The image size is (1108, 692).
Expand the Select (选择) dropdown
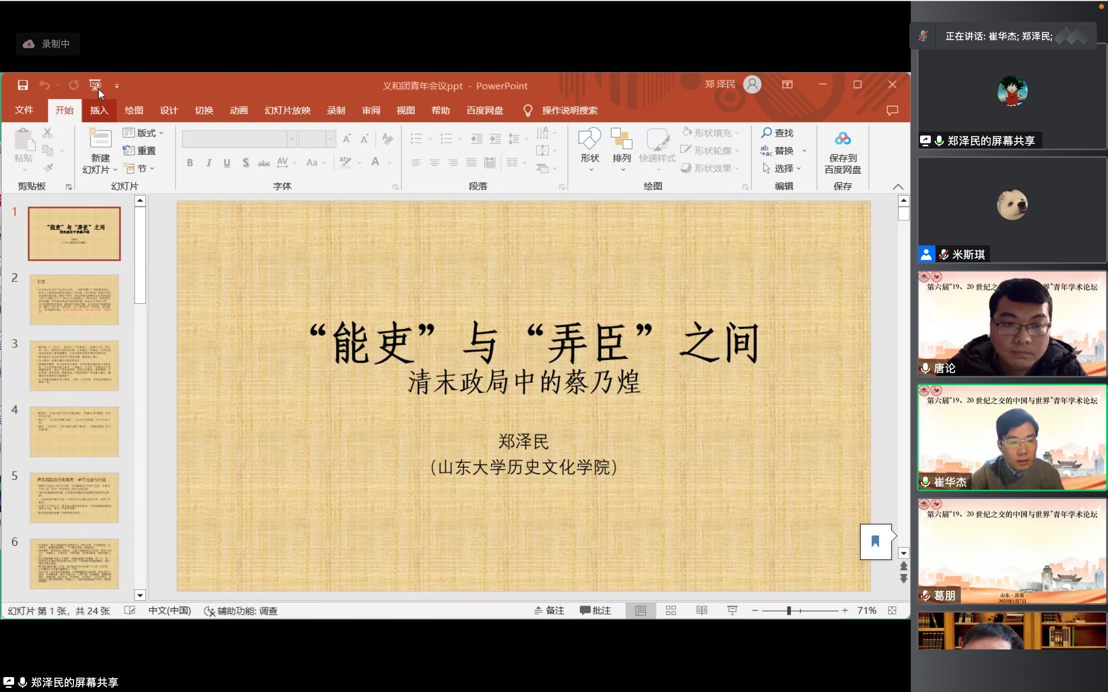point(782,169)
